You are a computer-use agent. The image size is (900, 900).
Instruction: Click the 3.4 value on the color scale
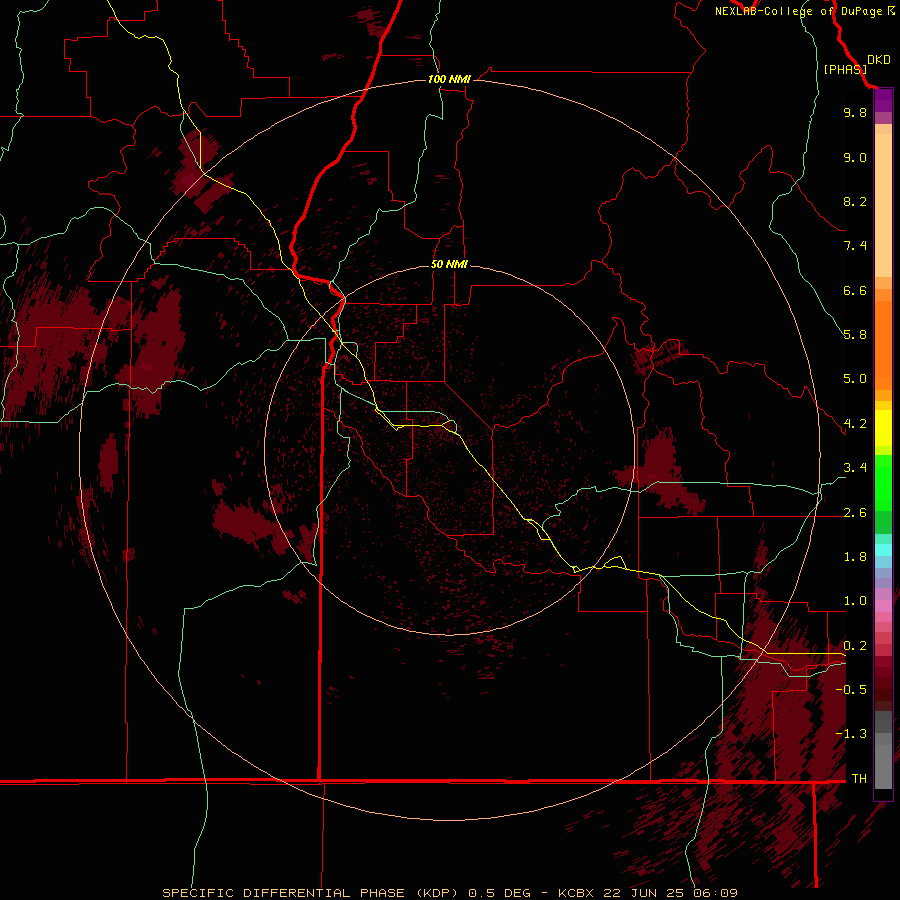tap(855, 468)
